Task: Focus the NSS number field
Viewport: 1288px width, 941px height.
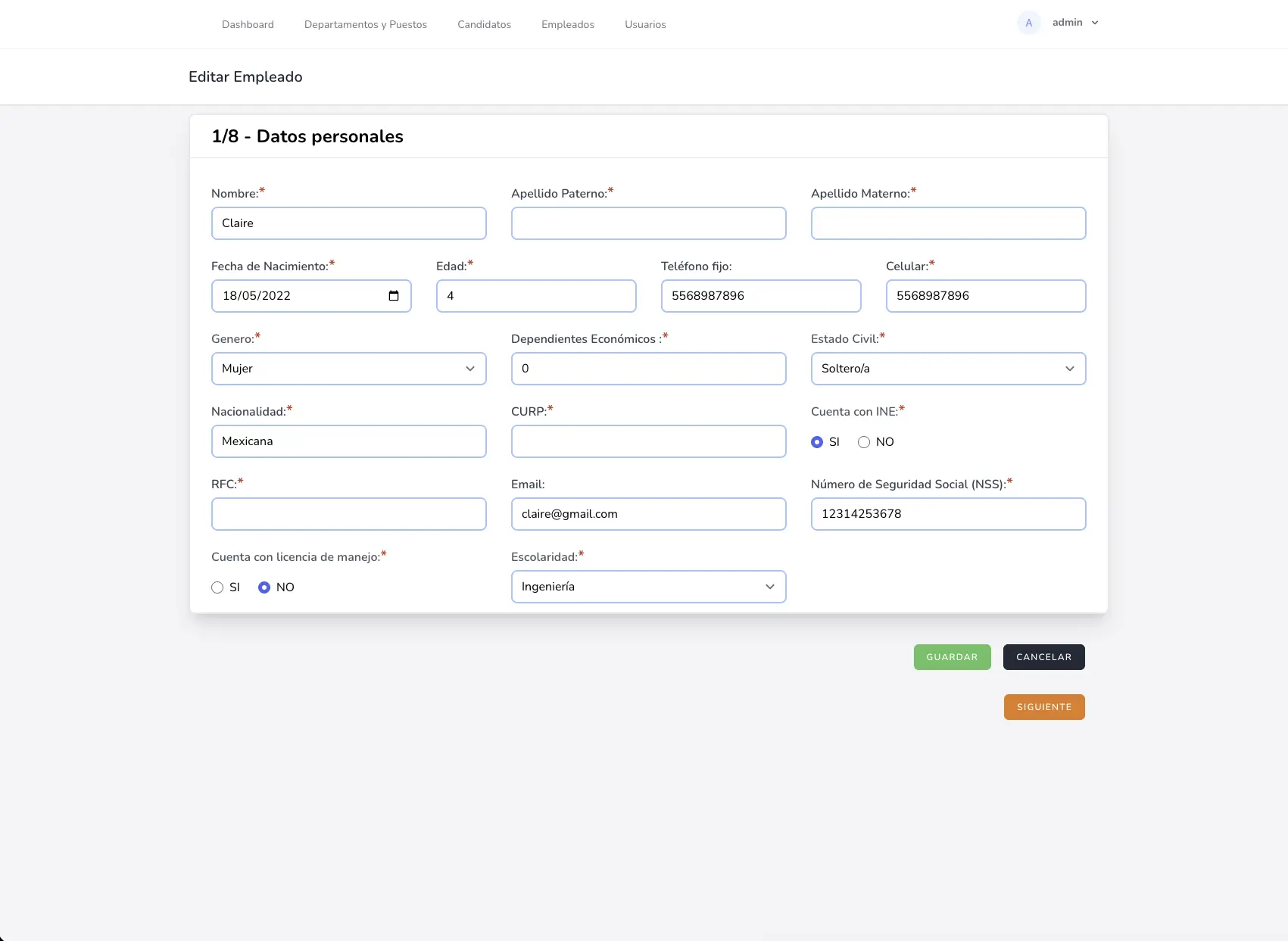Action: 948,514
